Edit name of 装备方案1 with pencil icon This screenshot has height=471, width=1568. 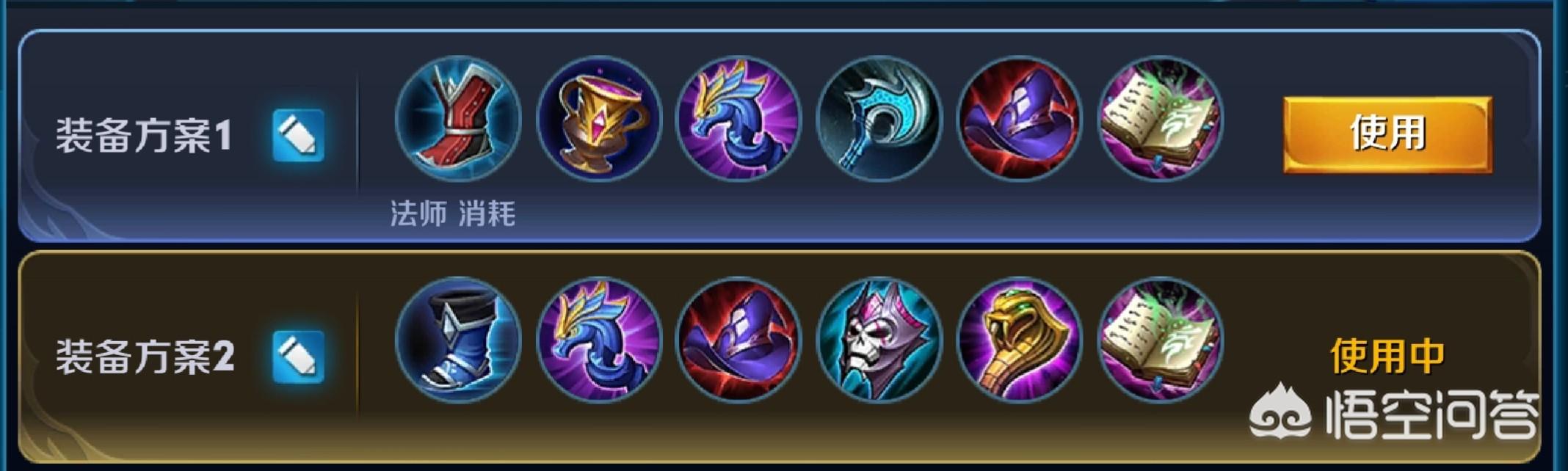298,136
